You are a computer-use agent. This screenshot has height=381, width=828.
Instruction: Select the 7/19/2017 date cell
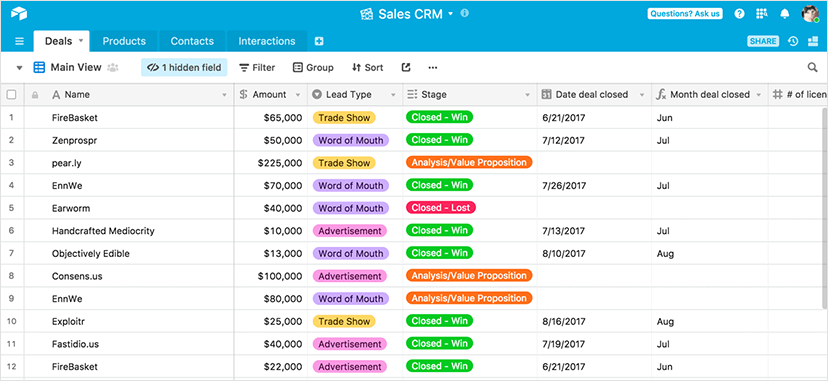595,344
